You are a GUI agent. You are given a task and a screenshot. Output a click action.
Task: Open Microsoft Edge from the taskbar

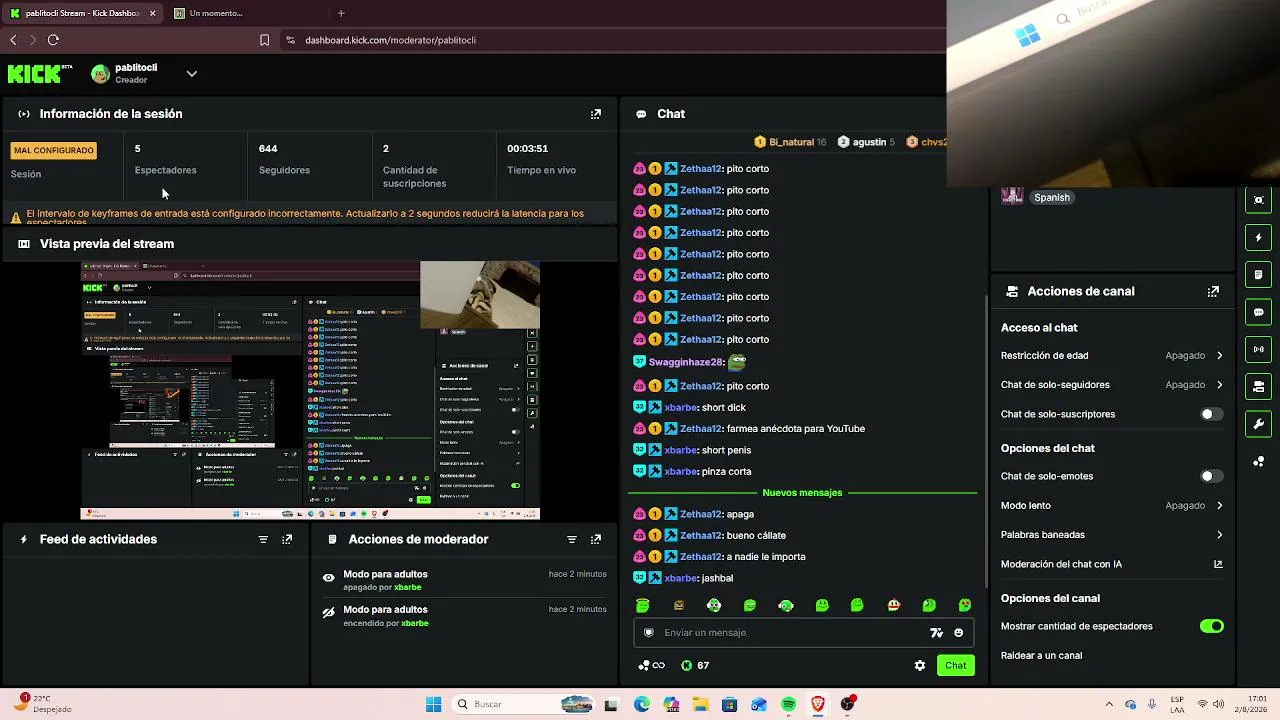point(641,705)
